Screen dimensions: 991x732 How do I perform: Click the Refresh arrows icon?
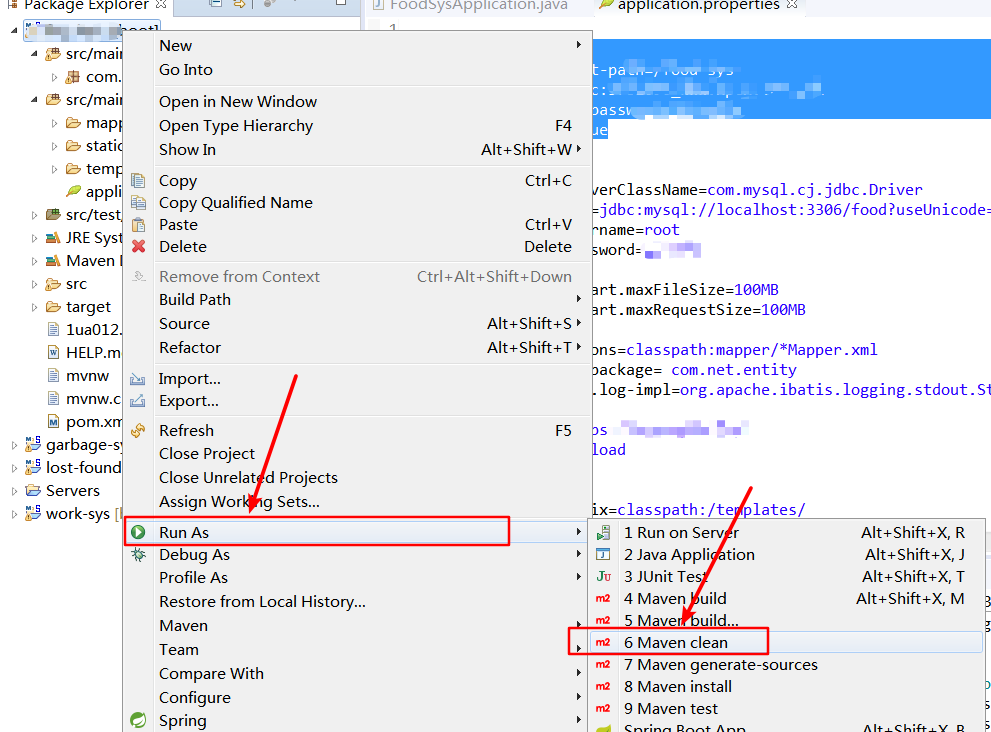(x=138, y=430)
